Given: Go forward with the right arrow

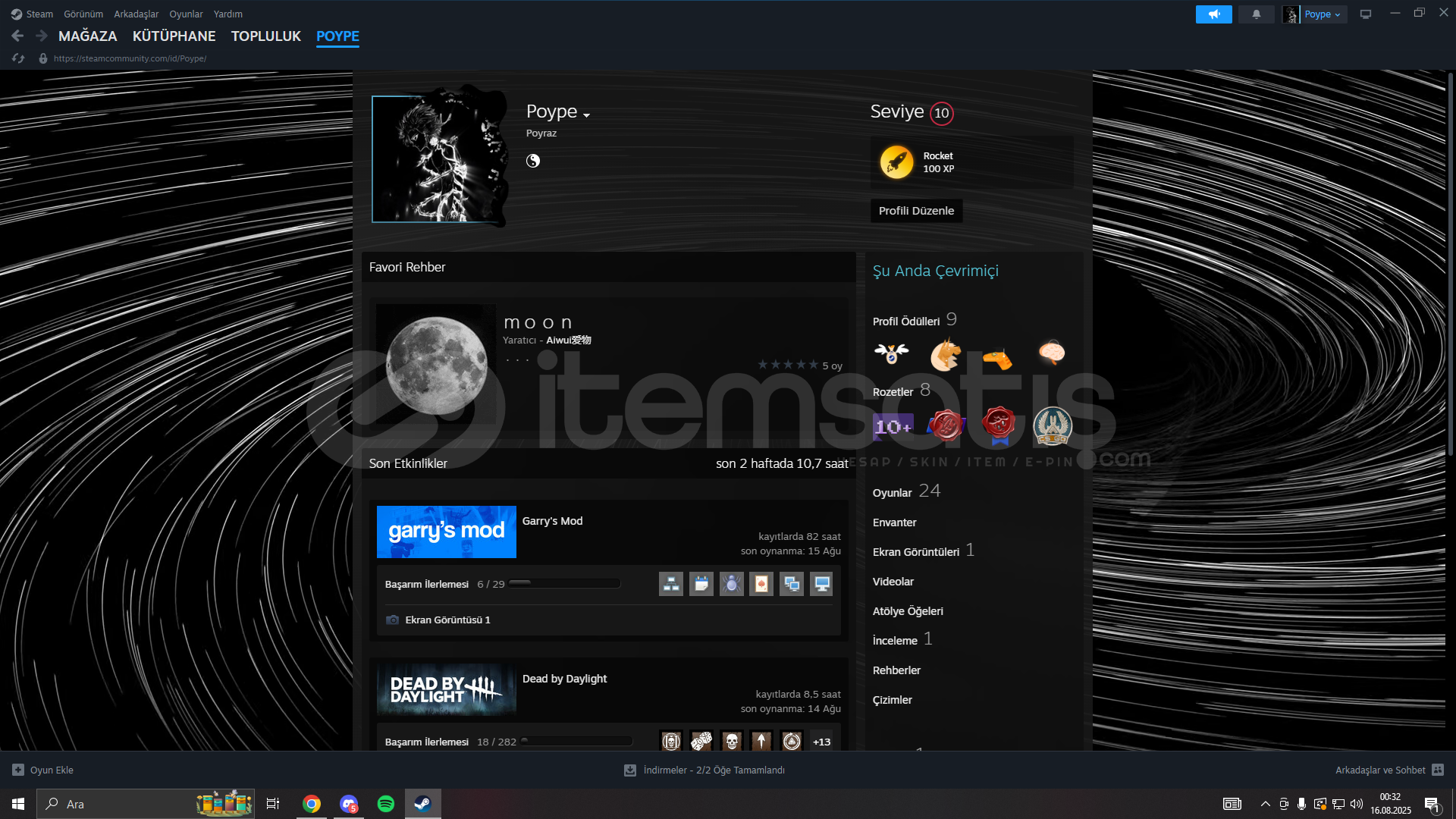Looking at the screenshot, I should pos(42,36).
